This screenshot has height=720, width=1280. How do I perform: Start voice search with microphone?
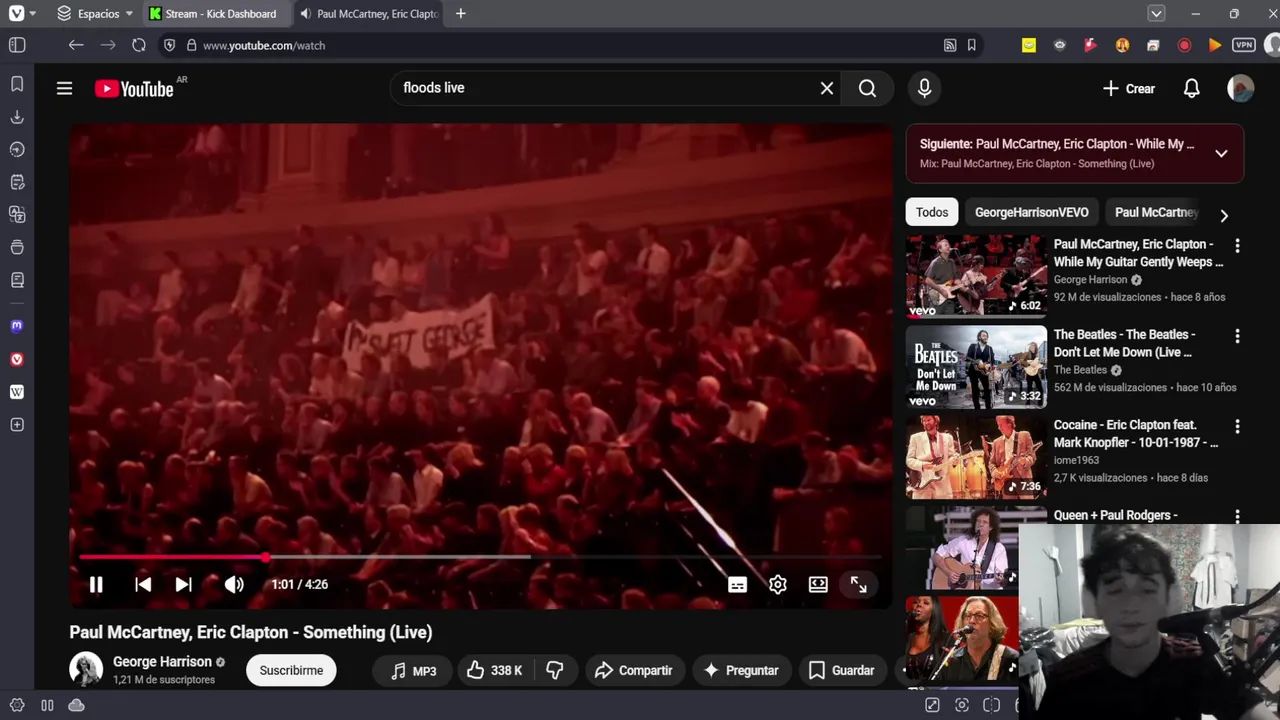pyautogui.click(x=924, y=88)
